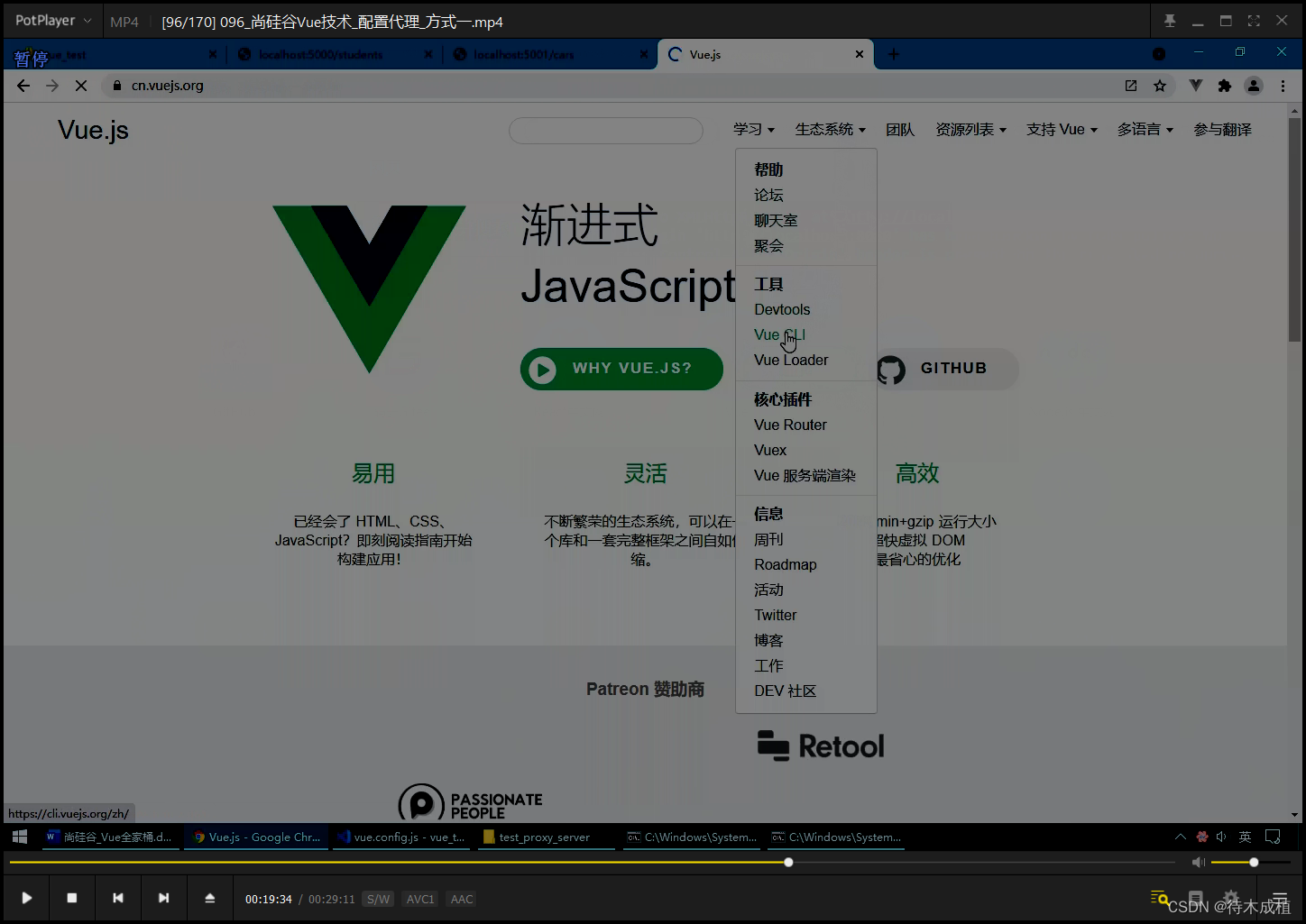Click the video seek bar handle
This screenshot has width=1306, height=924.
[x=788, y=863]
